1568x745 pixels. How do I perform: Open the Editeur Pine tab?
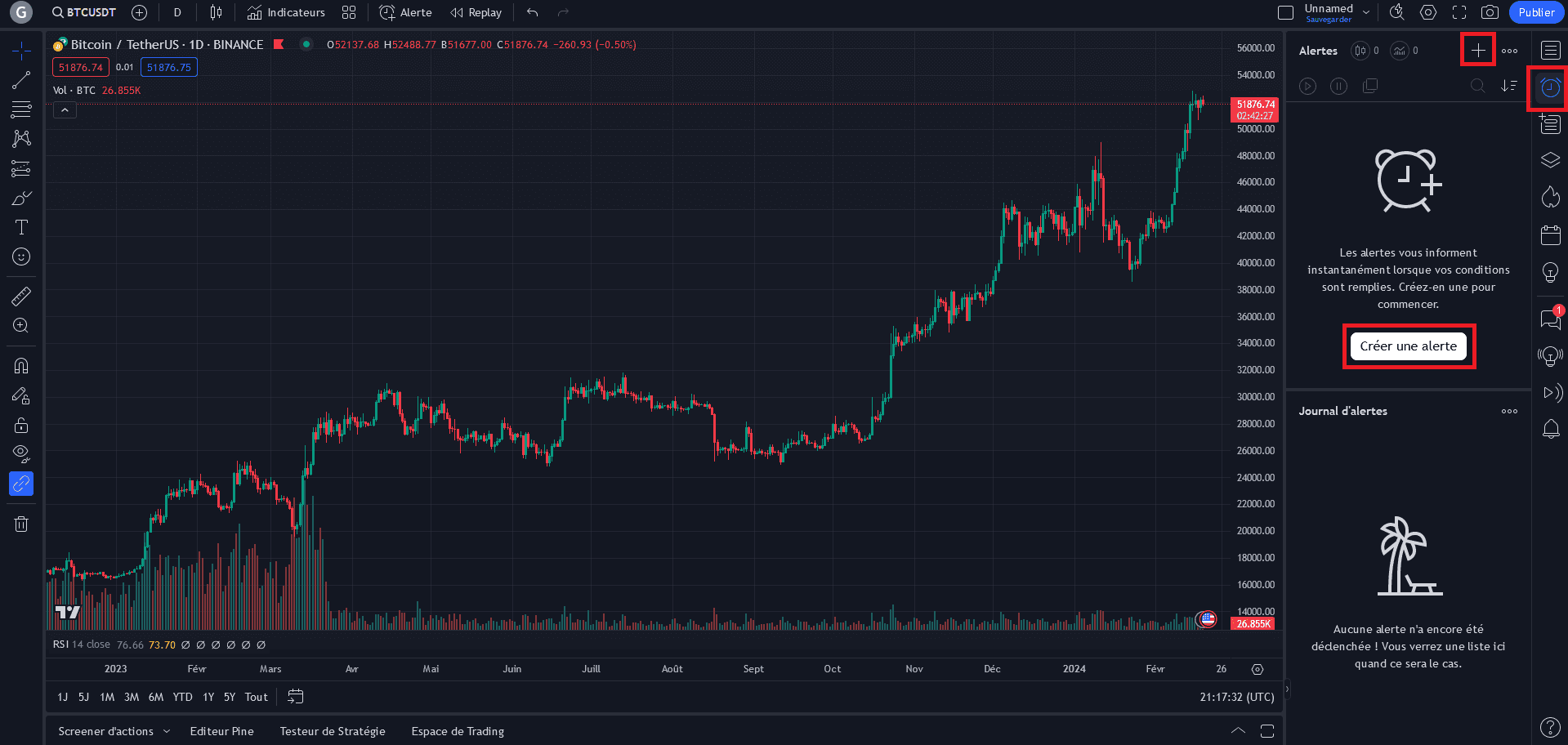click(x=221, y=731)
